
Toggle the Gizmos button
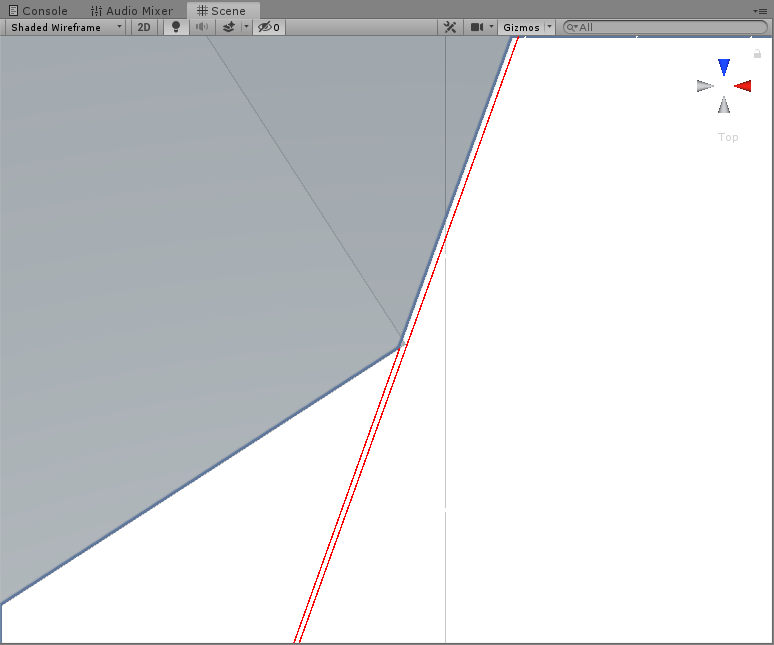coord(521,27)
